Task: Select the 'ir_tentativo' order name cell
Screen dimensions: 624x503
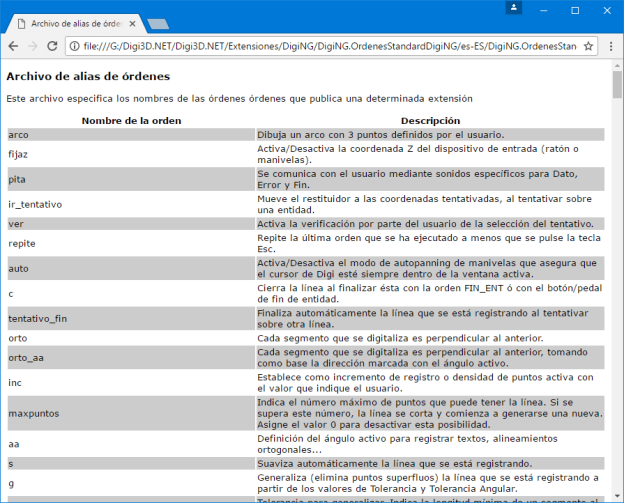Action: (x=35, y=204)
